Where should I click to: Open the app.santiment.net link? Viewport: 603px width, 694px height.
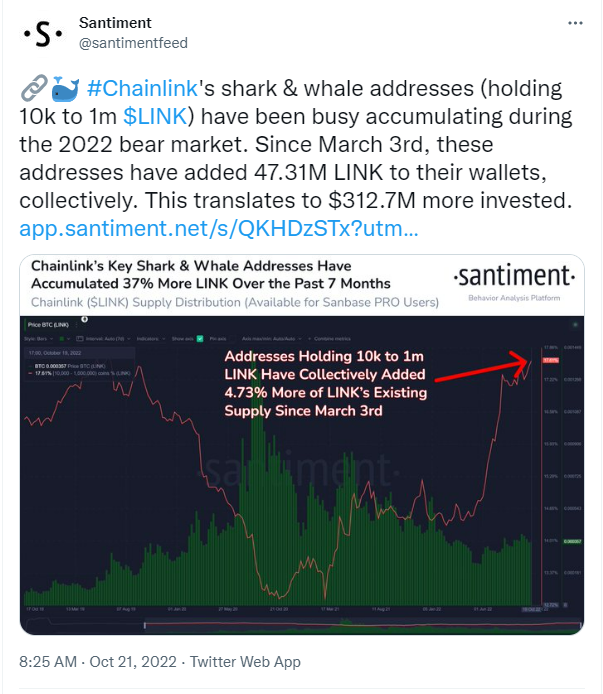click(219, 229)
